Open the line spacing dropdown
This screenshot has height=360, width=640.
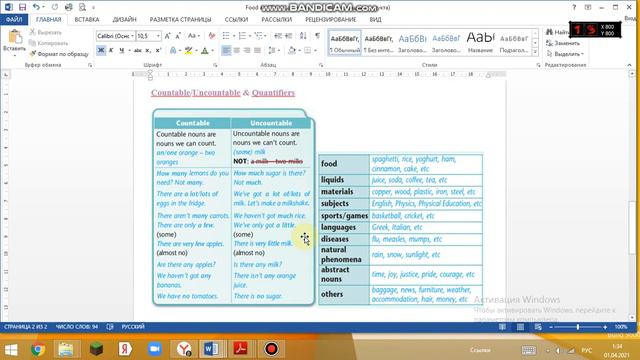coord(273,50)
